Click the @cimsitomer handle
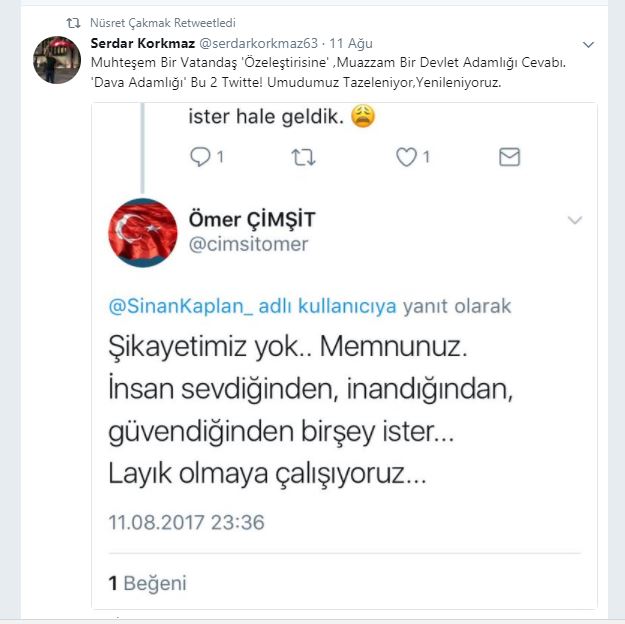Viewport: 625px width, 624px height. tap(248, 244)
